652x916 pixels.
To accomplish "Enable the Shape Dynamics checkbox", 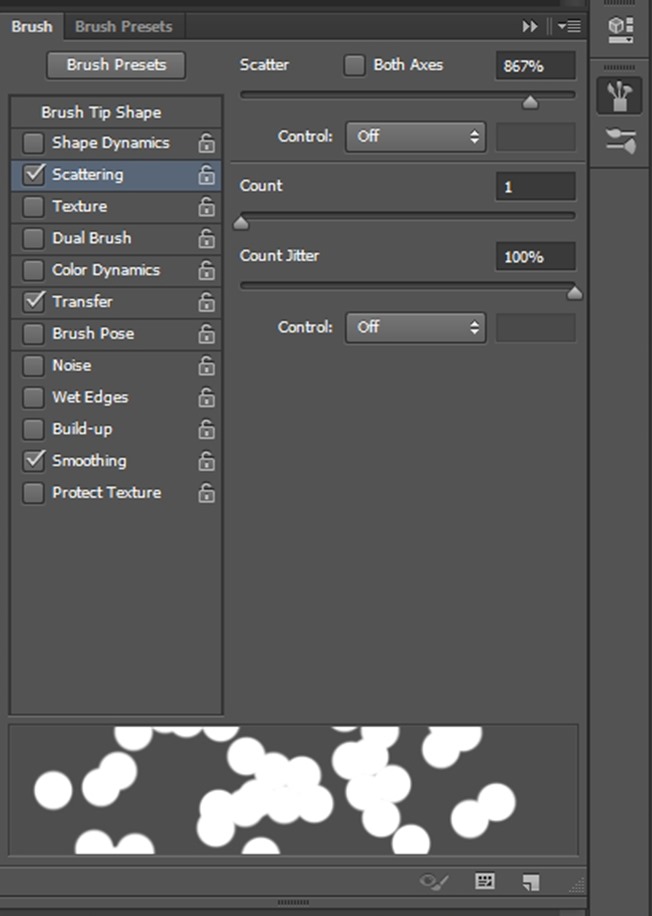I will click(x=33, y=143).
